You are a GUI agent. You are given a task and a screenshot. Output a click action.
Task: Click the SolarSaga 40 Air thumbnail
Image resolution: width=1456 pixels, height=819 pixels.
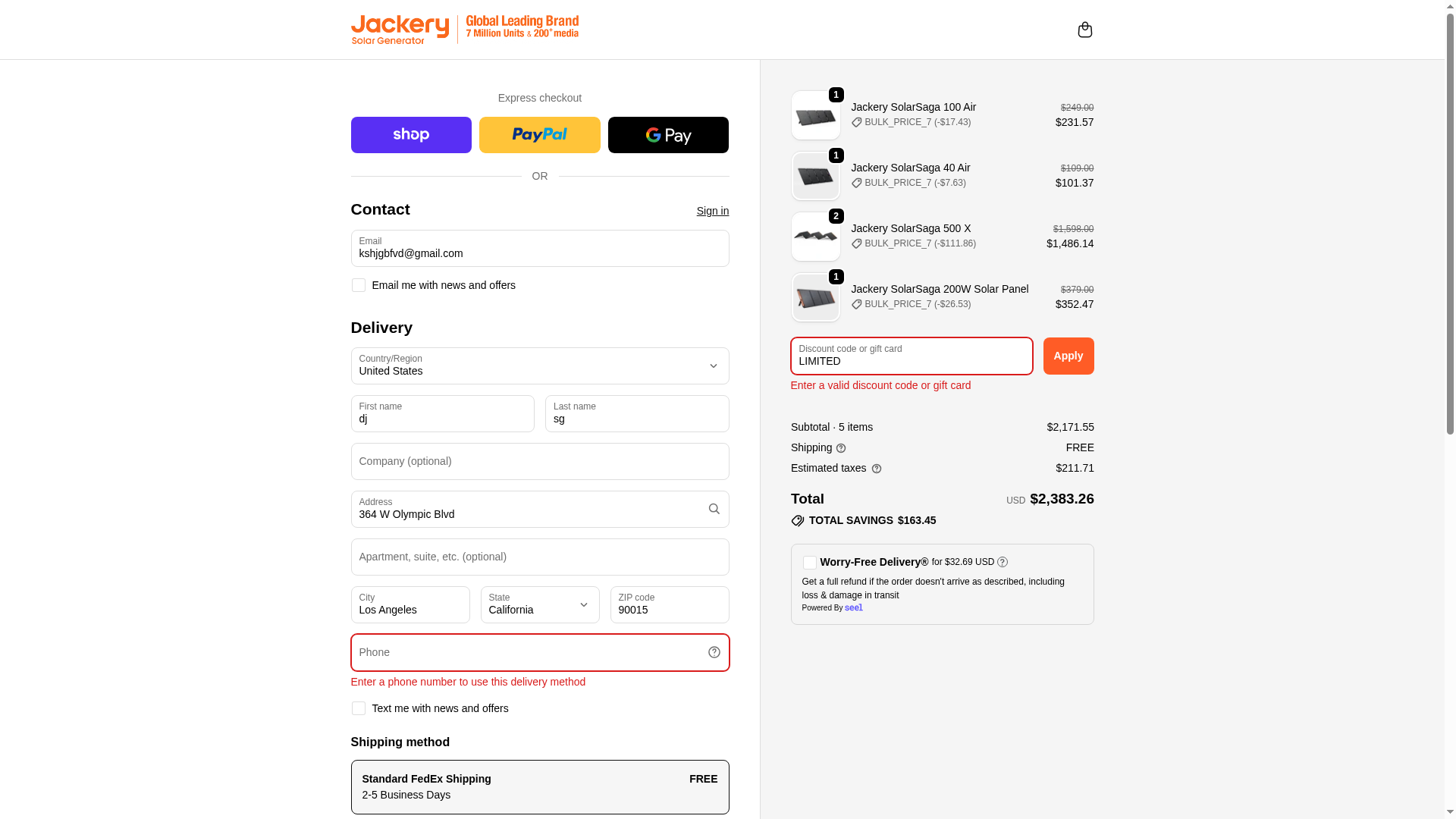(x=816, y=176)
